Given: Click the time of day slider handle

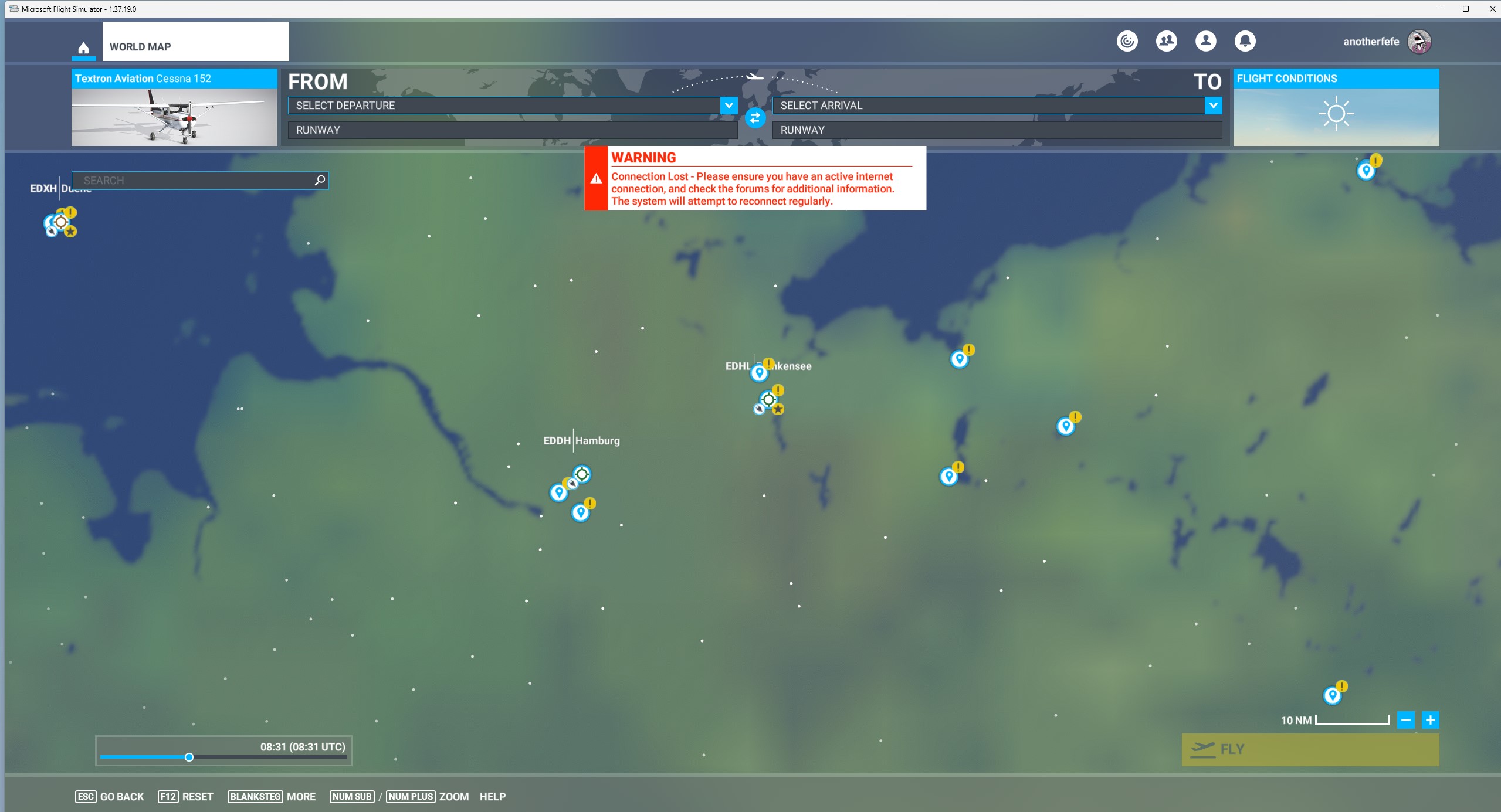Looking at the screenshot, I should [x=189, y=757].
